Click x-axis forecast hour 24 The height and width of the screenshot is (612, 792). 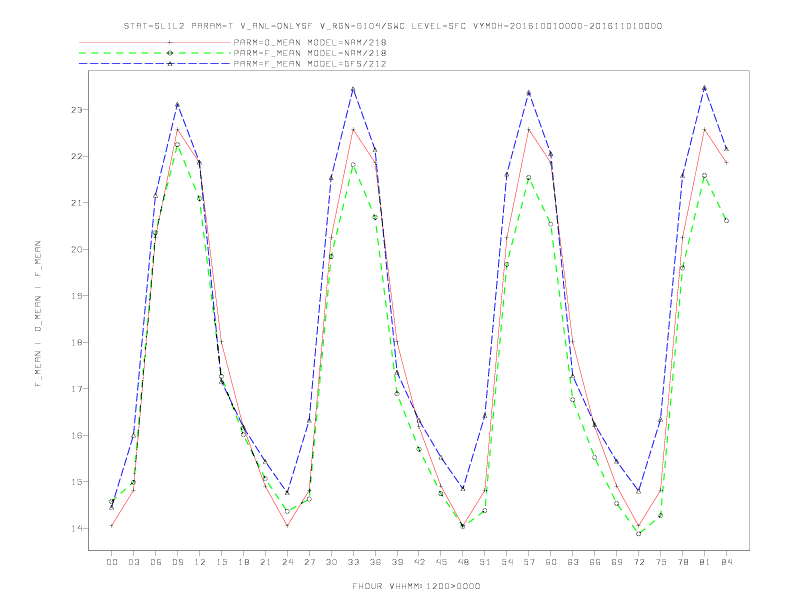point(287,562)
